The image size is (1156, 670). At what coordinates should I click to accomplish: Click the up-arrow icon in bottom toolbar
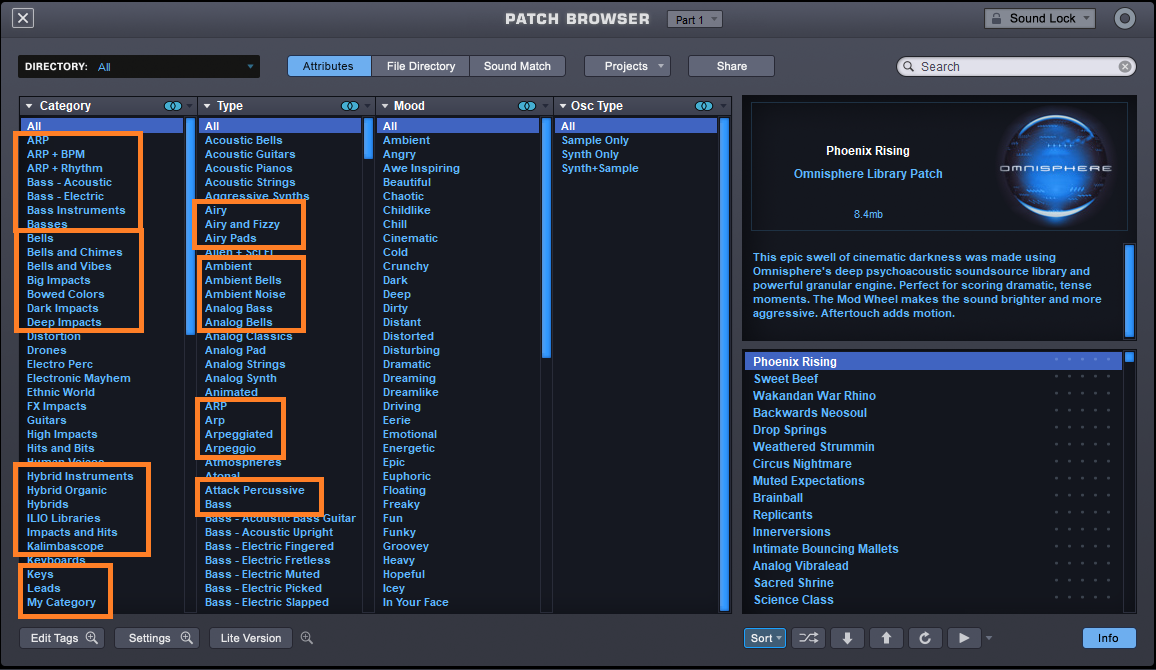click(x=887, y=637)
